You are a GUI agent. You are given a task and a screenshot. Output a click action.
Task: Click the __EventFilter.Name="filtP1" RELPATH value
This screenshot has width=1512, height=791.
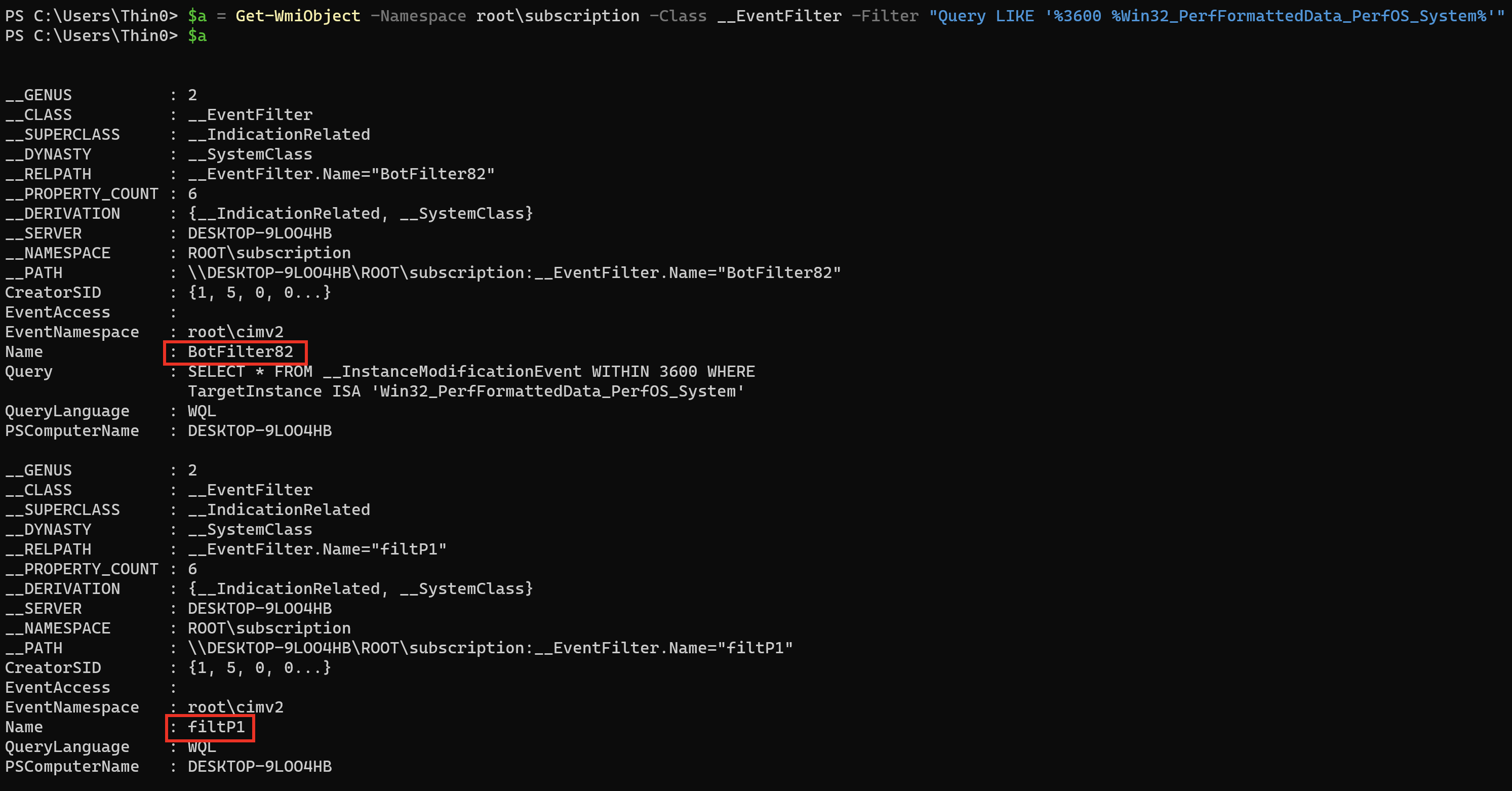click(x=317, y=549)
